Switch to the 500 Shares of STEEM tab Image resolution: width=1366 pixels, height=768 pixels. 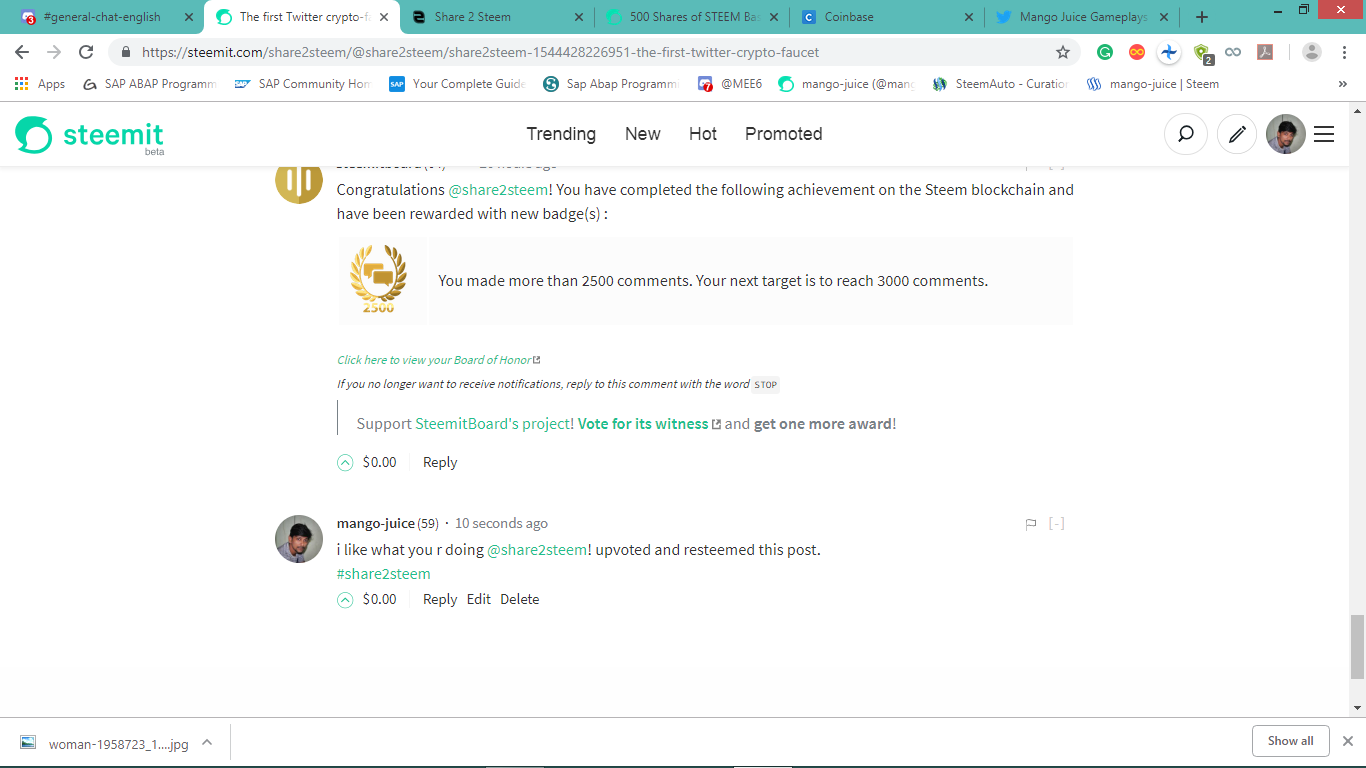690,17
